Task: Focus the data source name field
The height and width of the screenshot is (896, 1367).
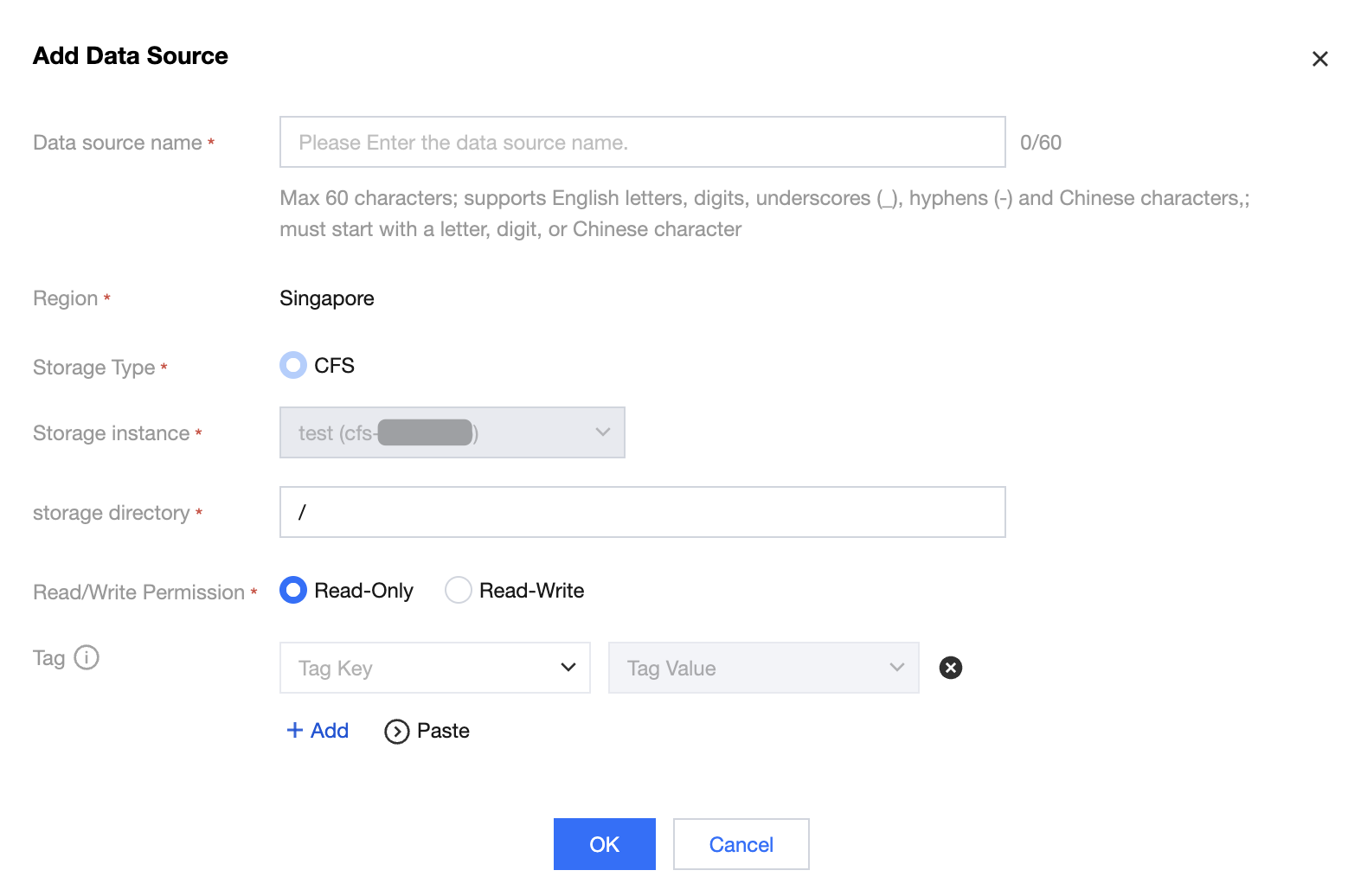Action: (x=642, y=142)
